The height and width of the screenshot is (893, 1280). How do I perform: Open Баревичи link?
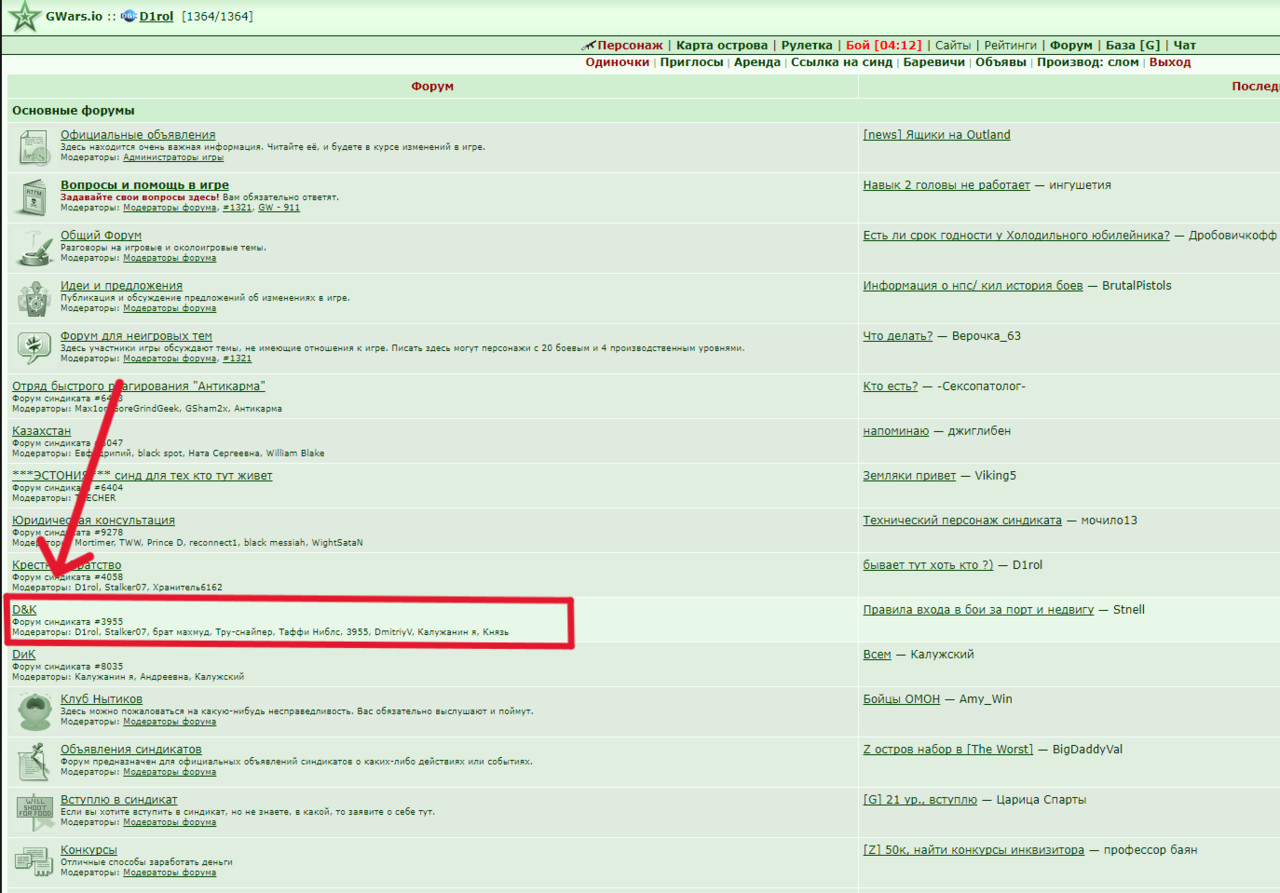point(934,62)
